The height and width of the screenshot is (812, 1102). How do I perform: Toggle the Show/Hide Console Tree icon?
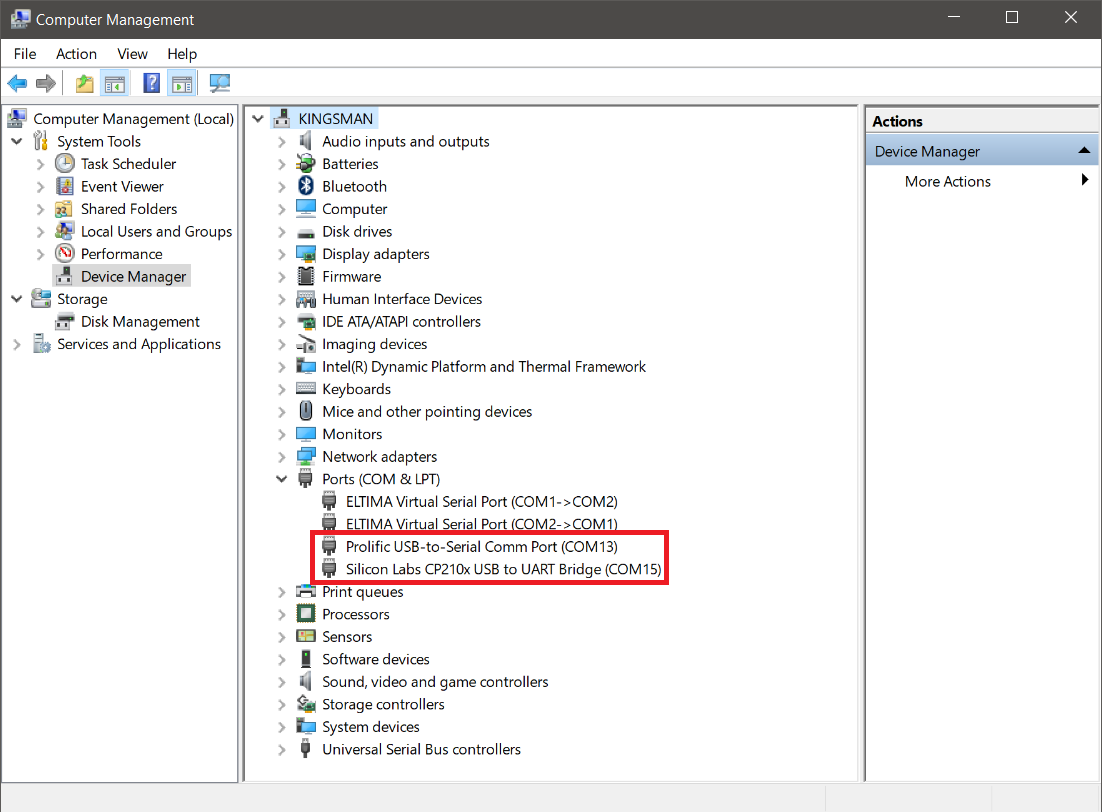[x=115, y=84]
